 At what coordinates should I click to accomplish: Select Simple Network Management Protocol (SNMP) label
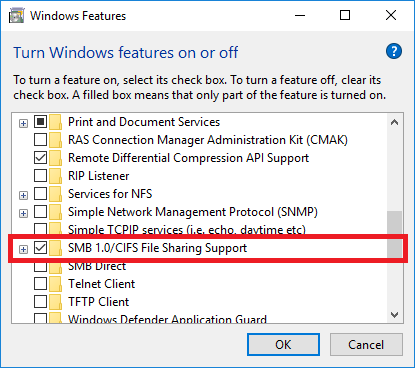pos(193,212)
